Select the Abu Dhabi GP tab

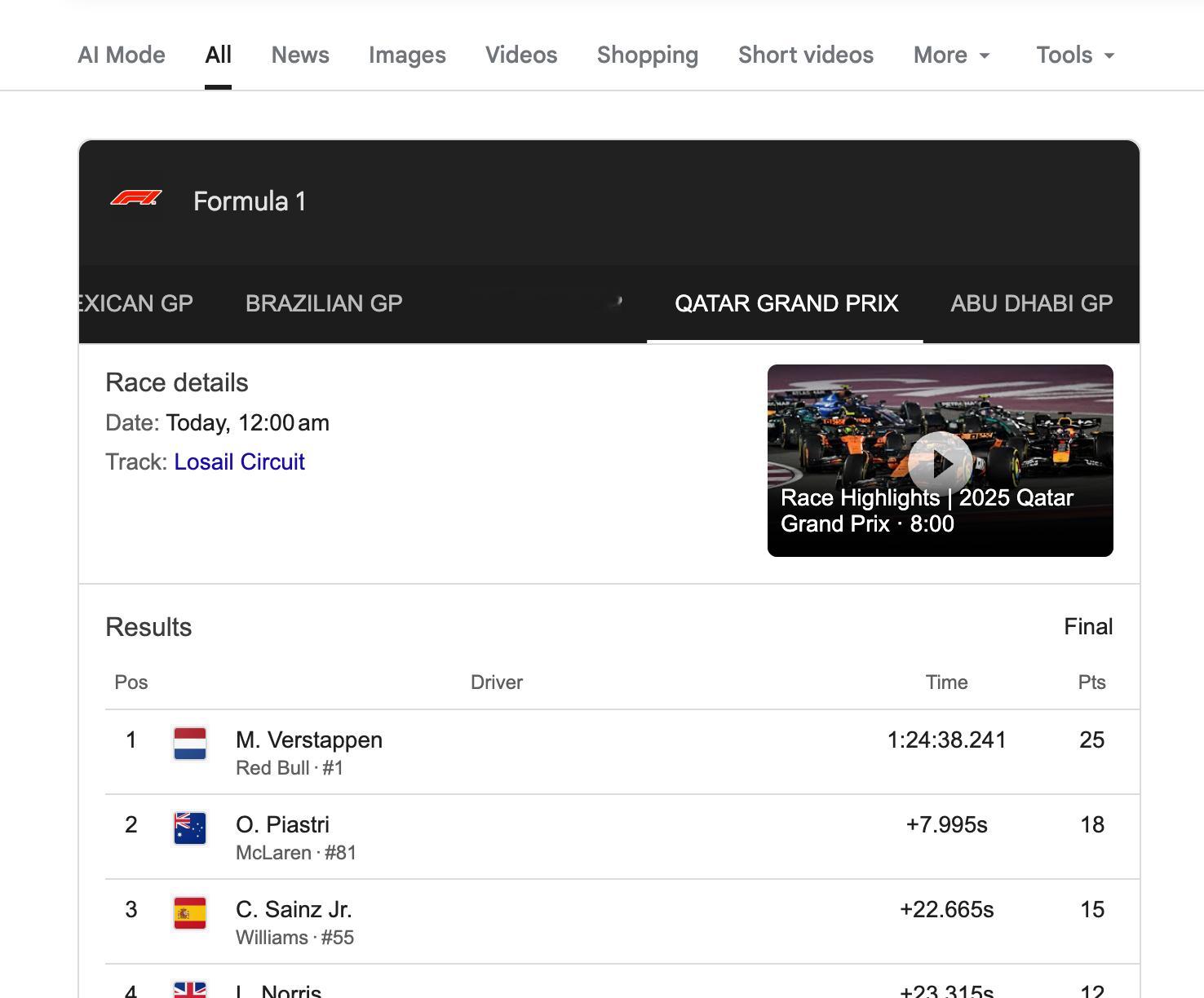(1031, 303)
